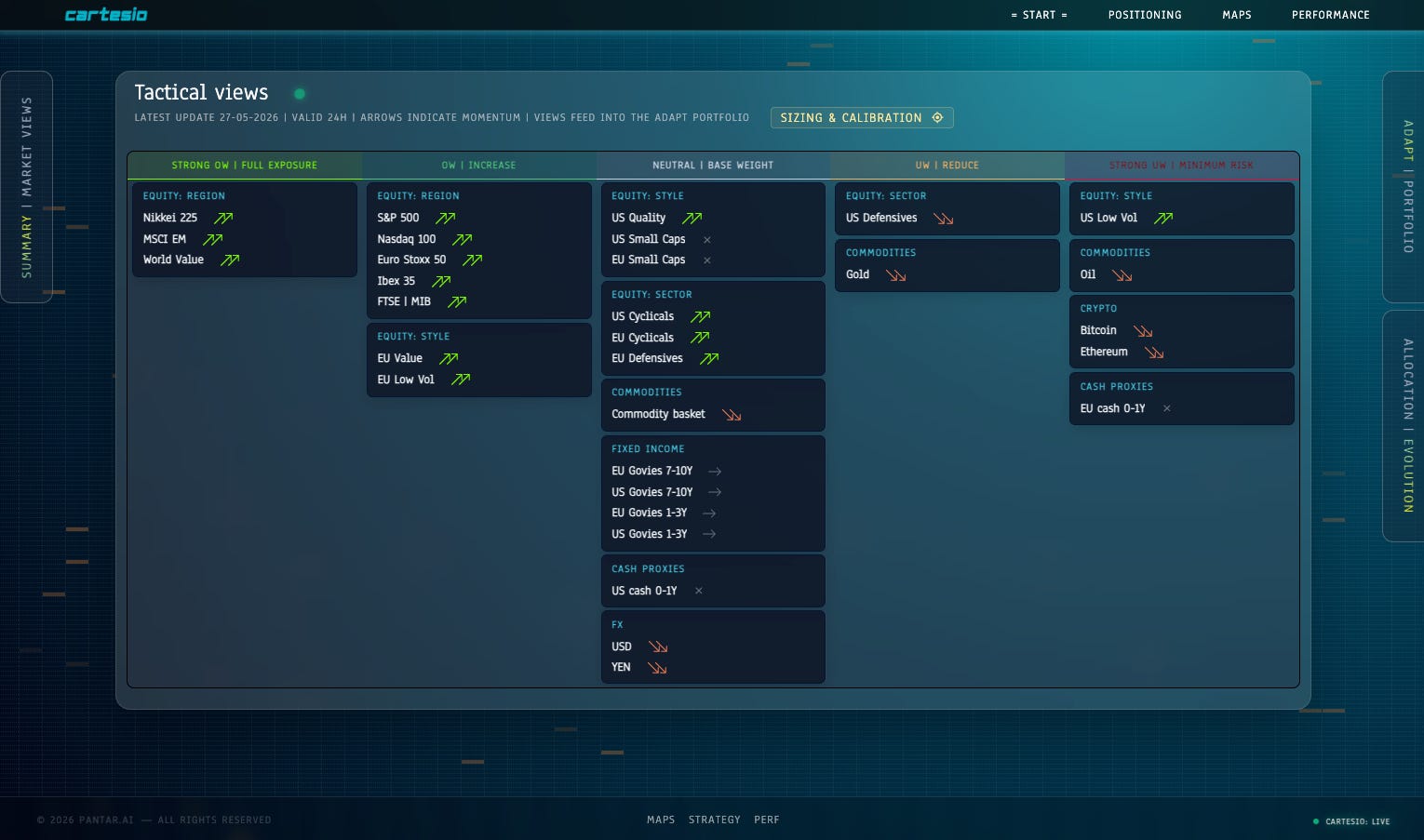Click the down arrow next to Ethereum

pos(1154,353)
